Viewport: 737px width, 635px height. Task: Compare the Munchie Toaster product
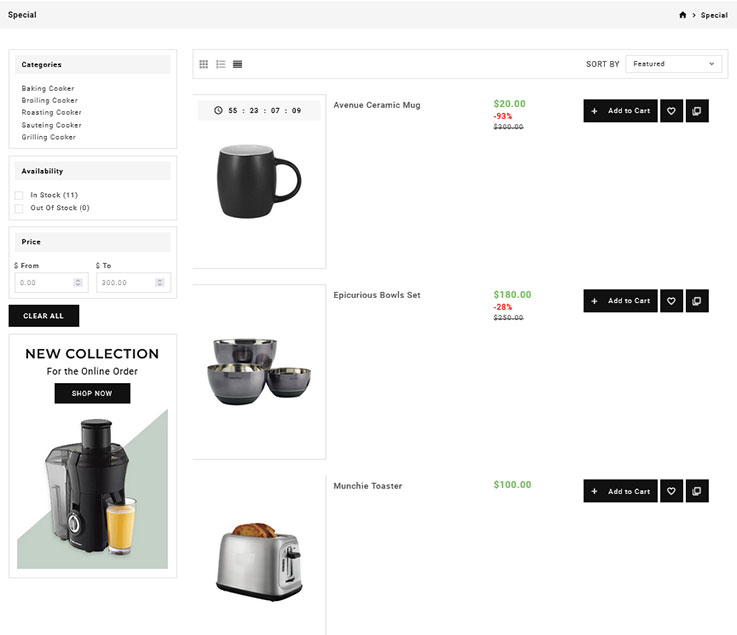697,491
